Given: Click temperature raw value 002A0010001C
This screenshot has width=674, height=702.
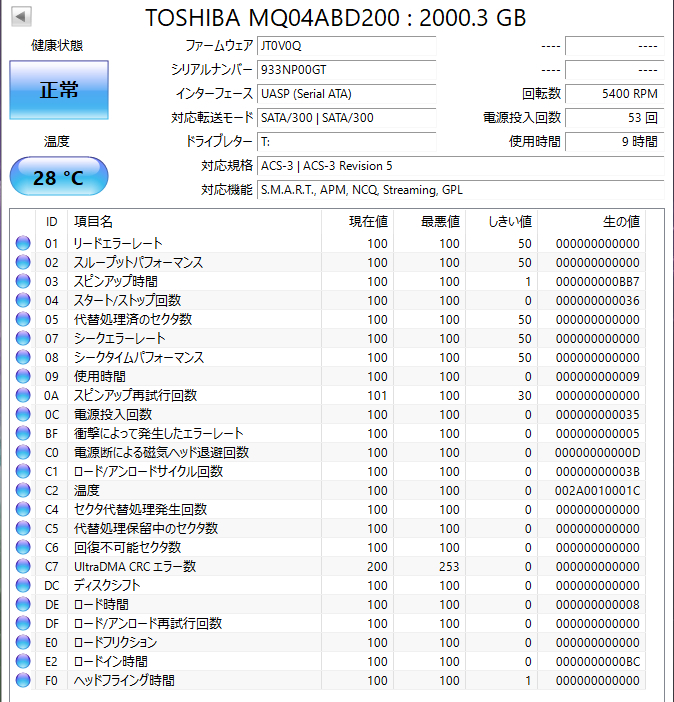Looking at the screenshot, I should tap(597, 491).
